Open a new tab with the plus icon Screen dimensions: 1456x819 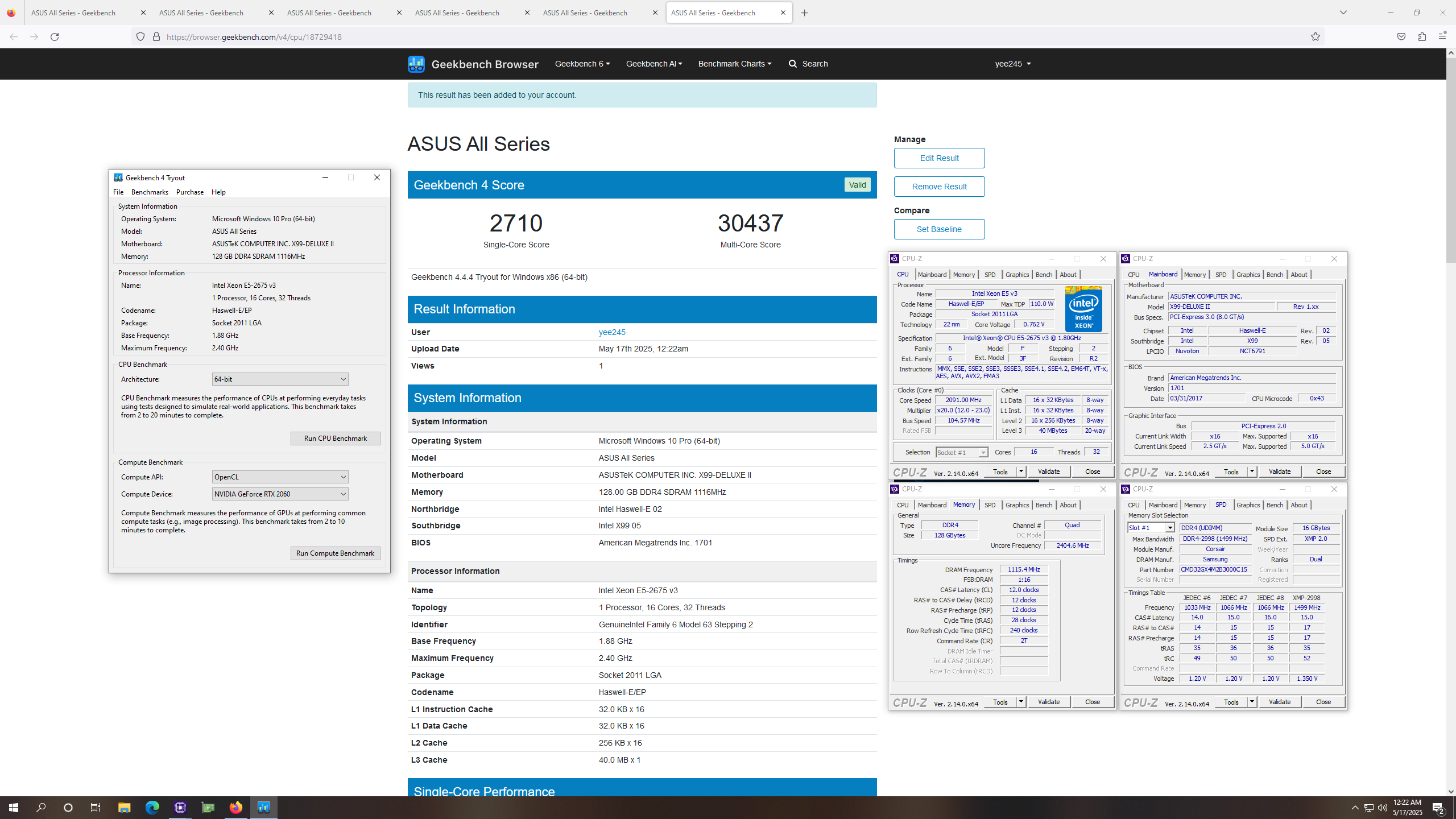tap(804, 13)
